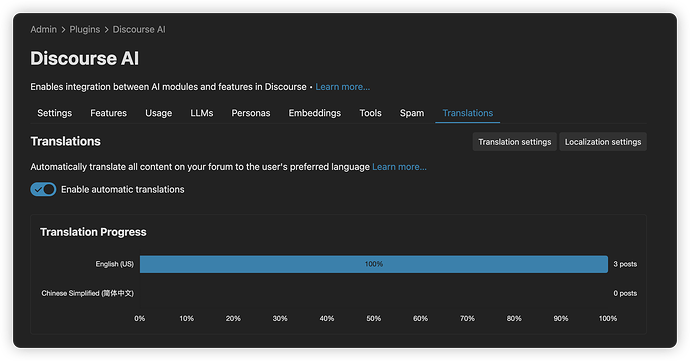Screen dimensions: 690x361
Task: Open the Spam tab
Action: (x=412, y=113)
